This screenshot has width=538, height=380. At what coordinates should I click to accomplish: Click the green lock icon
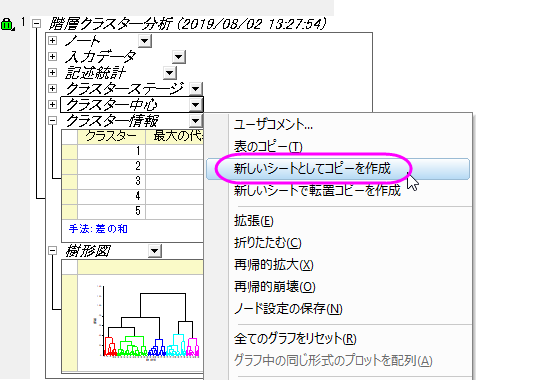7,24
